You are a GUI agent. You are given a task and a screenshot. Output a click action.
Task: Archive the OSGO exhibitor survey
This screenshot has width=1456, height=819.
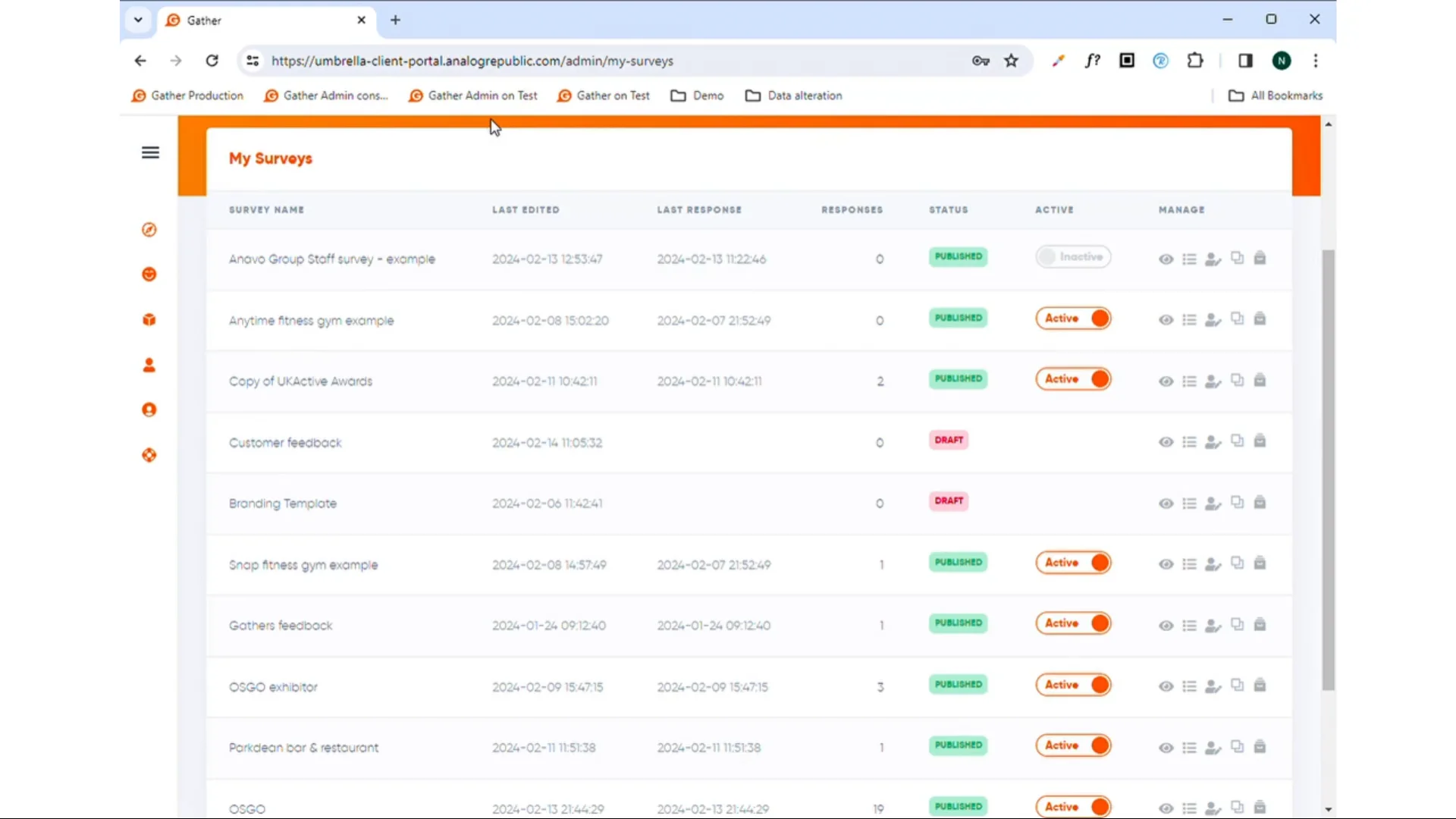tap(1260, 685)
